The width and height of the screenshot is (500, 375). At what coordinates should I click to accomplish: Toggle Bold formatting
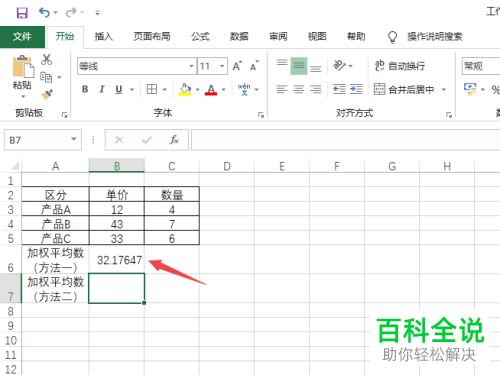click(x=85, y=89)
